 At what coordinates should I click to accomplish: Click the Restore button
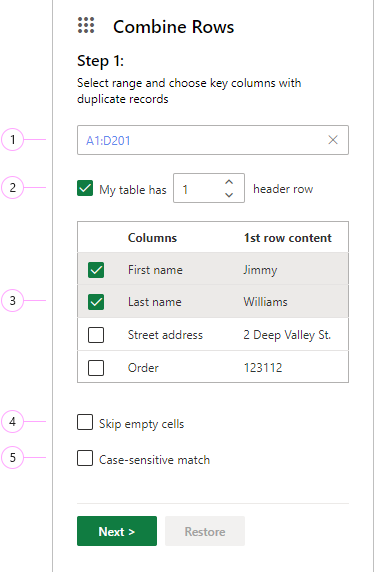(x=205, y=531)
